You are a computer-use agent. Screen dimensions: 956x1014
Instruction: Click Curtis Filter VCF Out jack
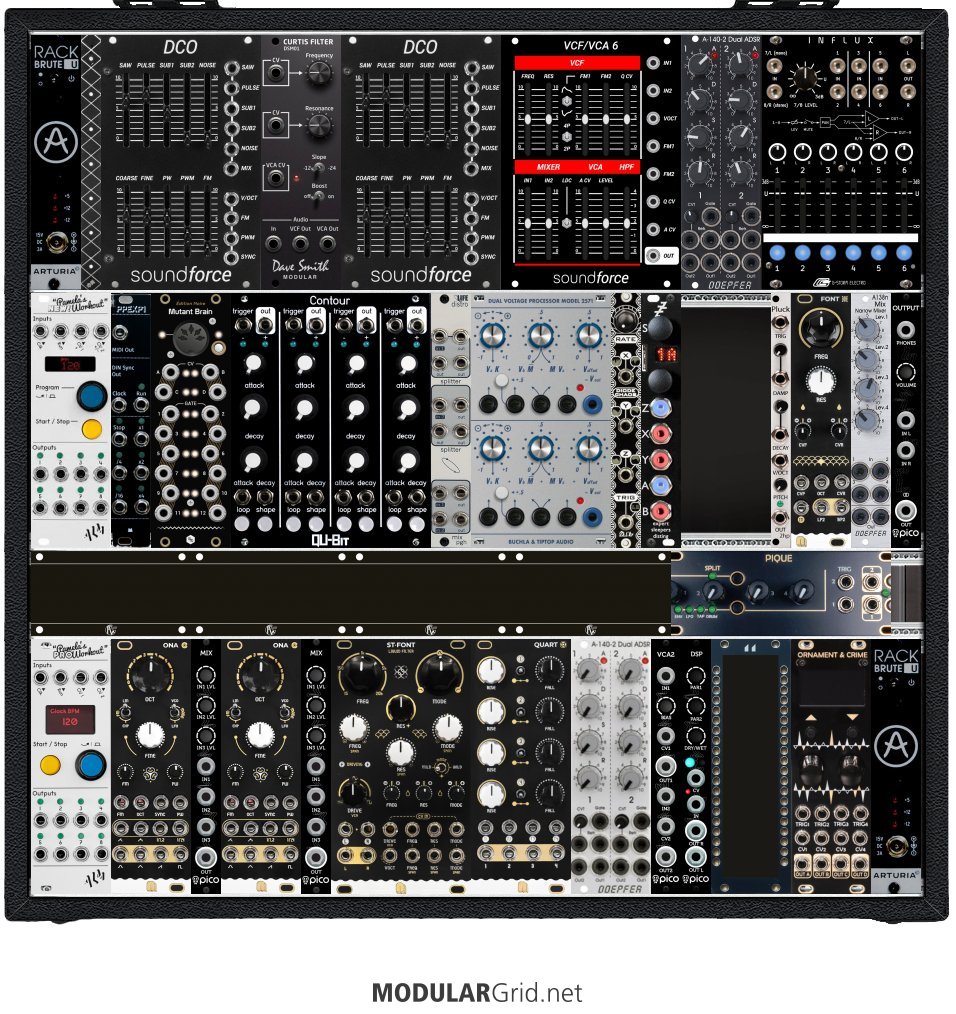pos(300,243)
